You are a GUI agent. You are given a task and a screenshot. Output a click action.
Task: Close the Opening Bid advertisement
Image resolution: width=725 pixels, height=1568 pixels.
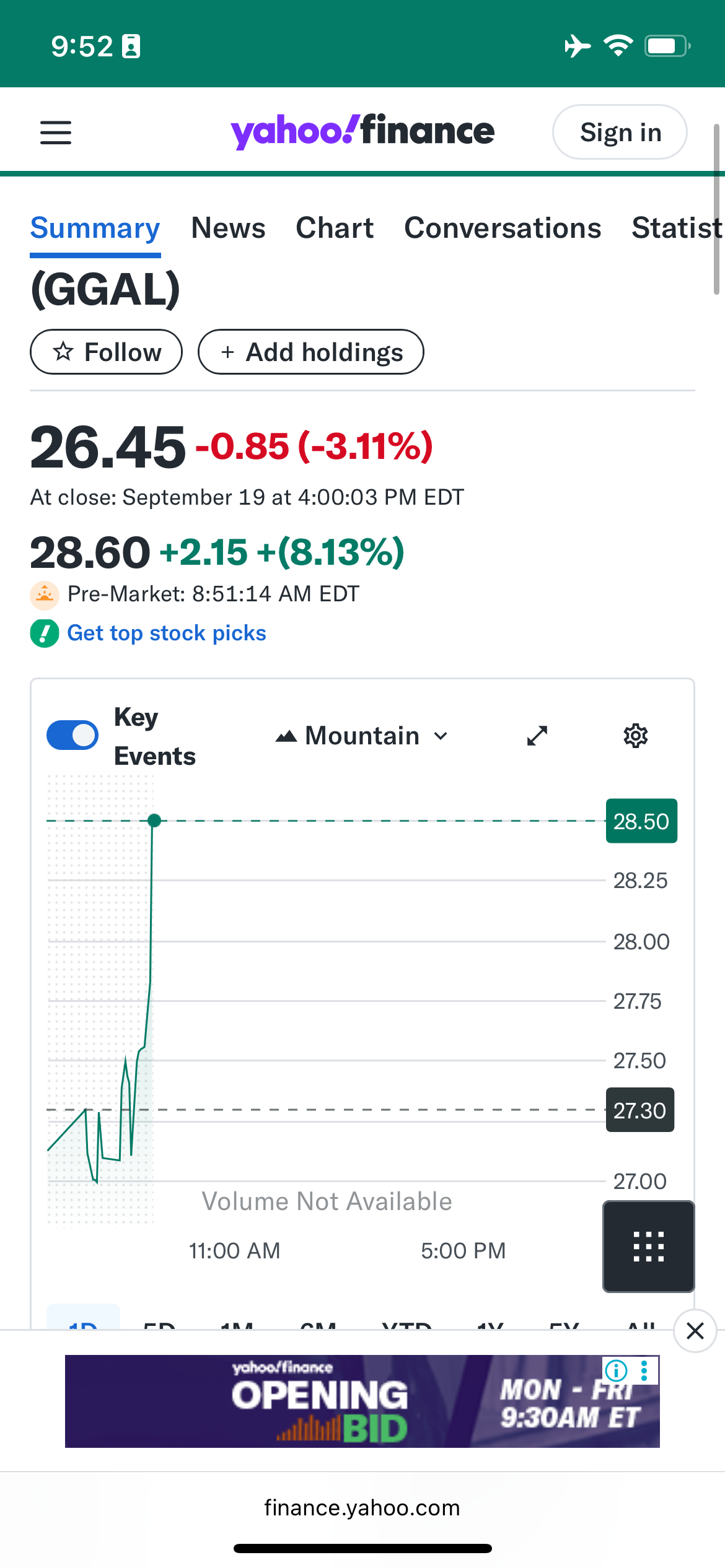pyautogui.click(x=695, y=1330)
